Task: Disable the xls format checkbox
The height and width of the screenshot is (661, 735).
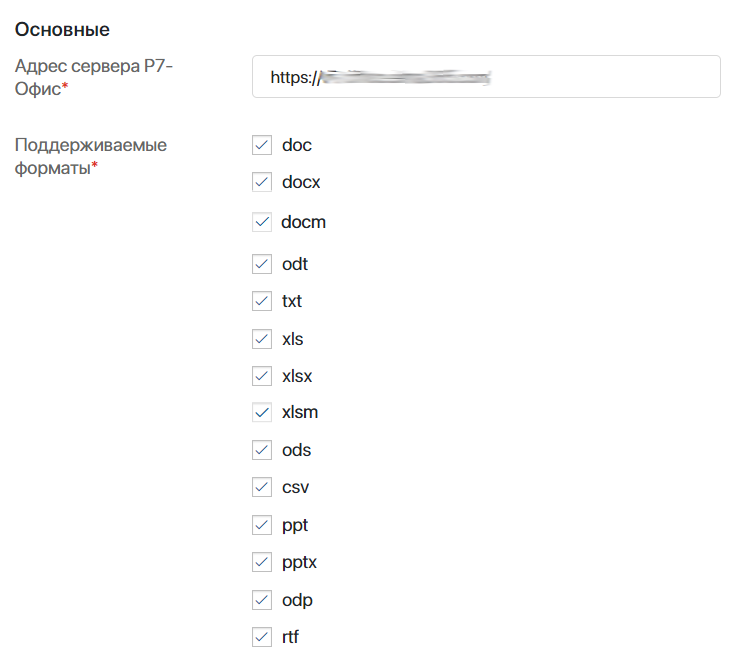Action: [x=262, y=339]
